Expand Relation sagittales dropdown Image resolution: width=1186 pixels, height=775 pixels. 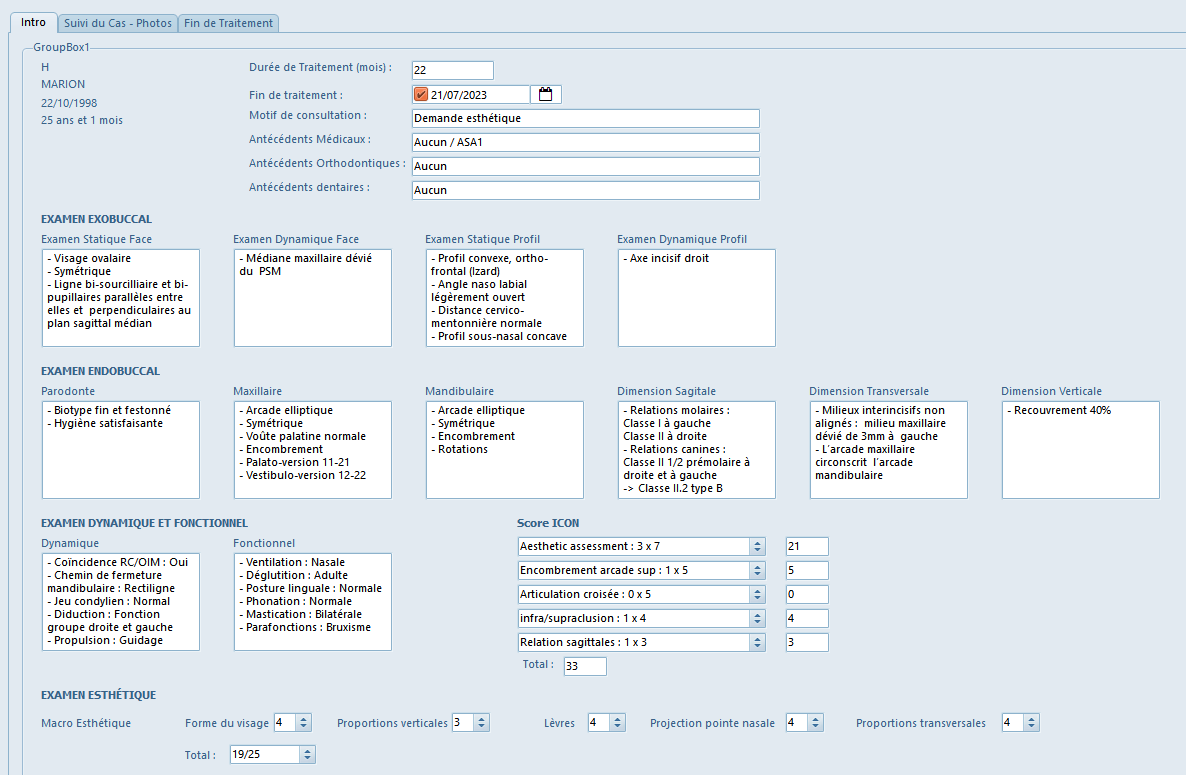click(x=758, y=642)
